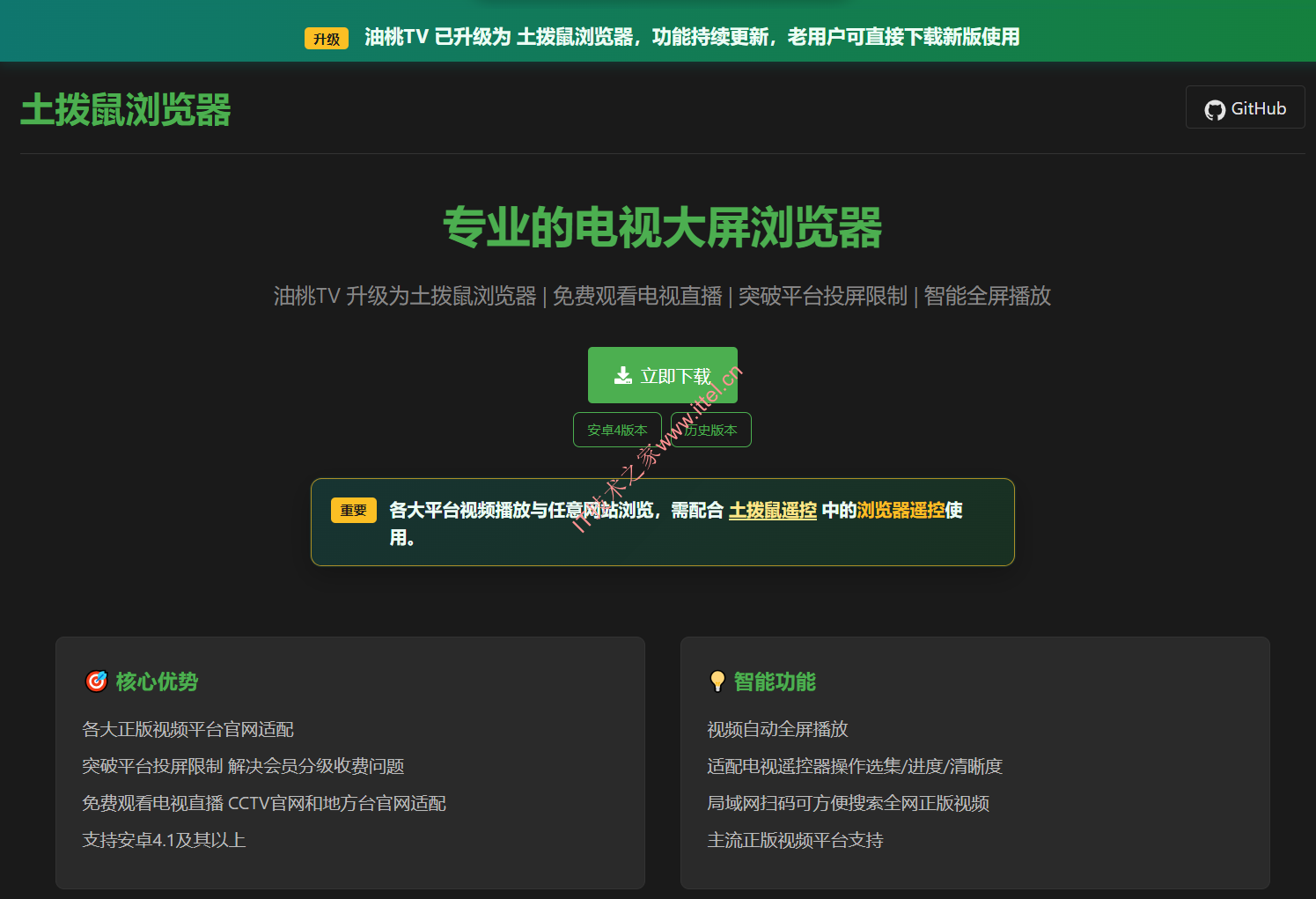This screenshot has height=899, width=1316.
Task: Click the yellow 升级 badge in banner
Action: tap(327, 39)
